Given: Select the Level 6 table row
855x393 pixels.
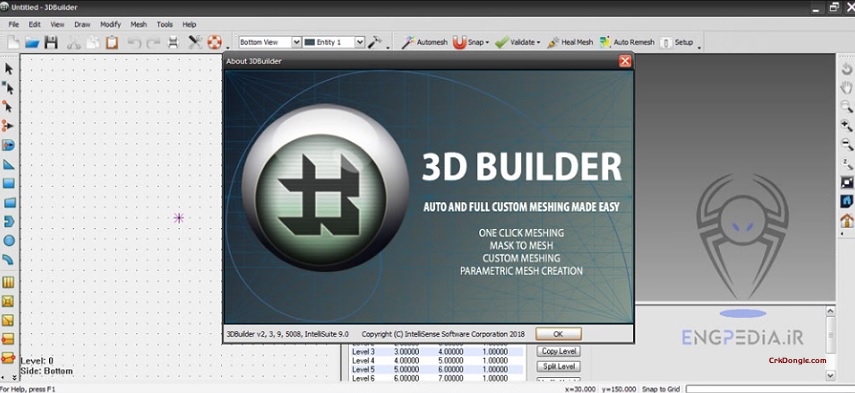Looking at the screenshot, I should click(436, 378).
